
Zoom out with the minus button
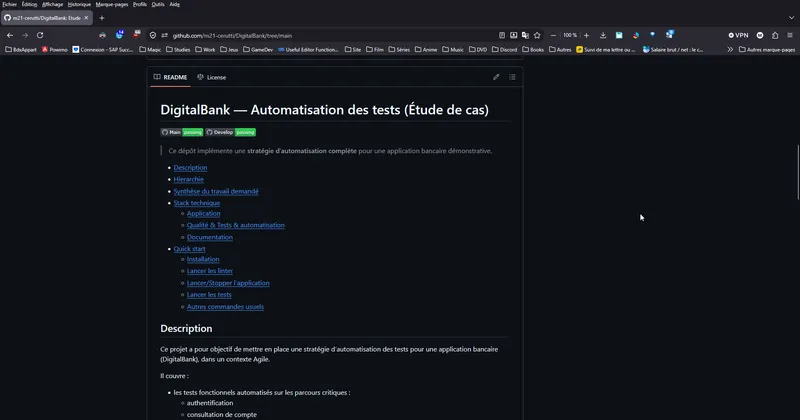coord(553,35)
